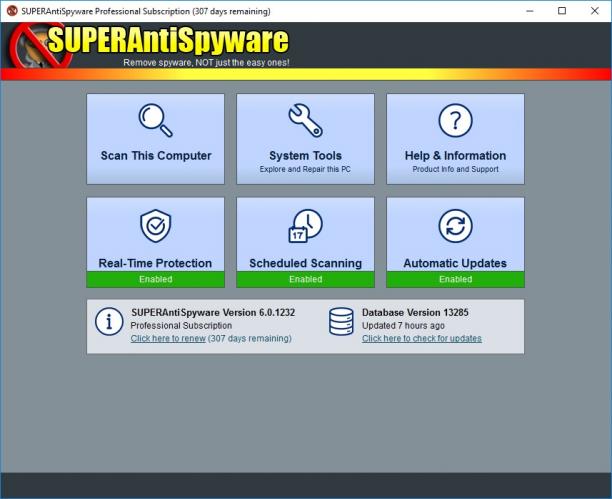Select the shield Real-Time Protection icon
The image size is (612, 499).
[x=155, y=226]
